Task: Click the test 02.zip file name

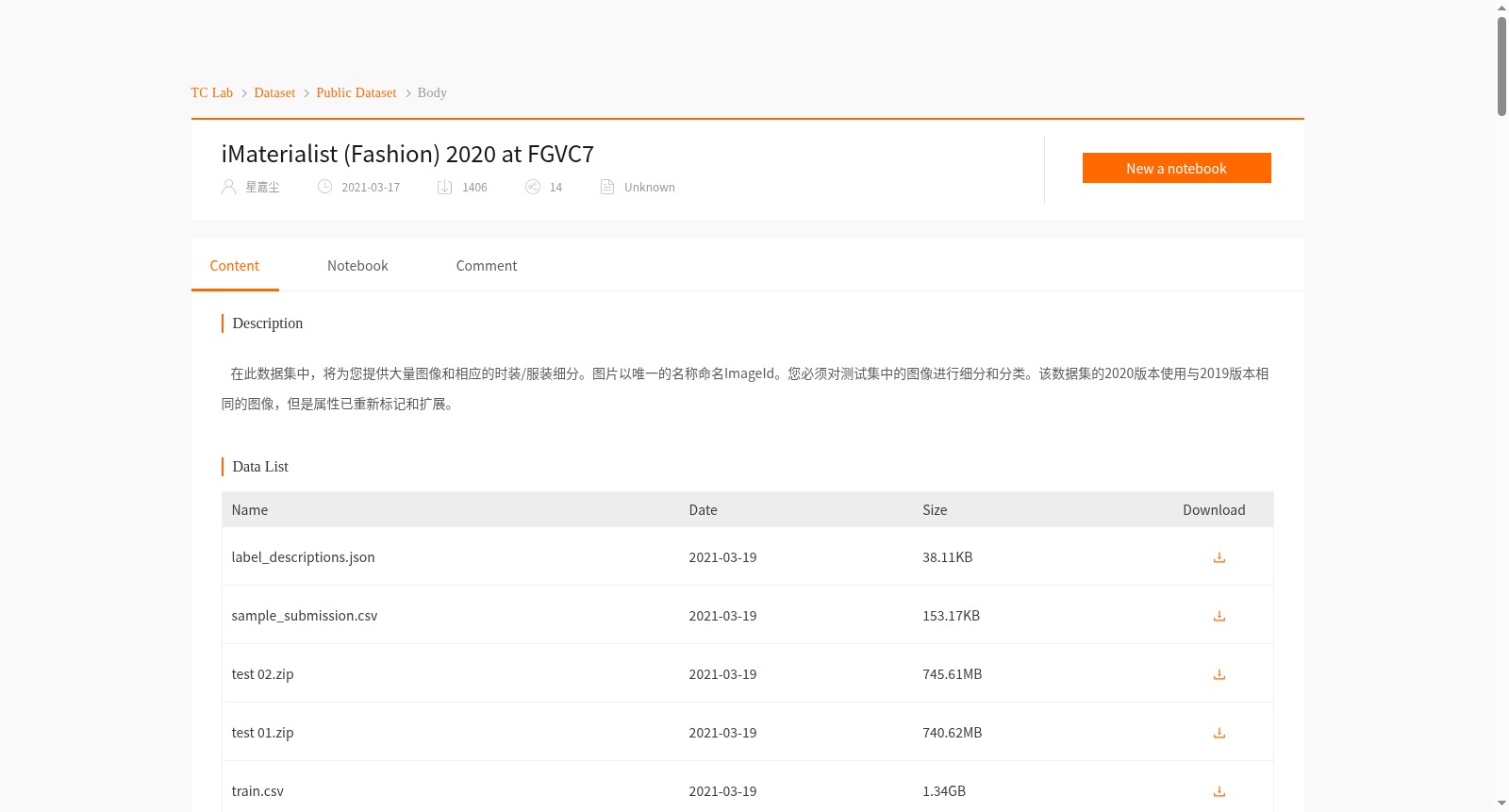Action: pyautogui.click(x=263, y=674)
